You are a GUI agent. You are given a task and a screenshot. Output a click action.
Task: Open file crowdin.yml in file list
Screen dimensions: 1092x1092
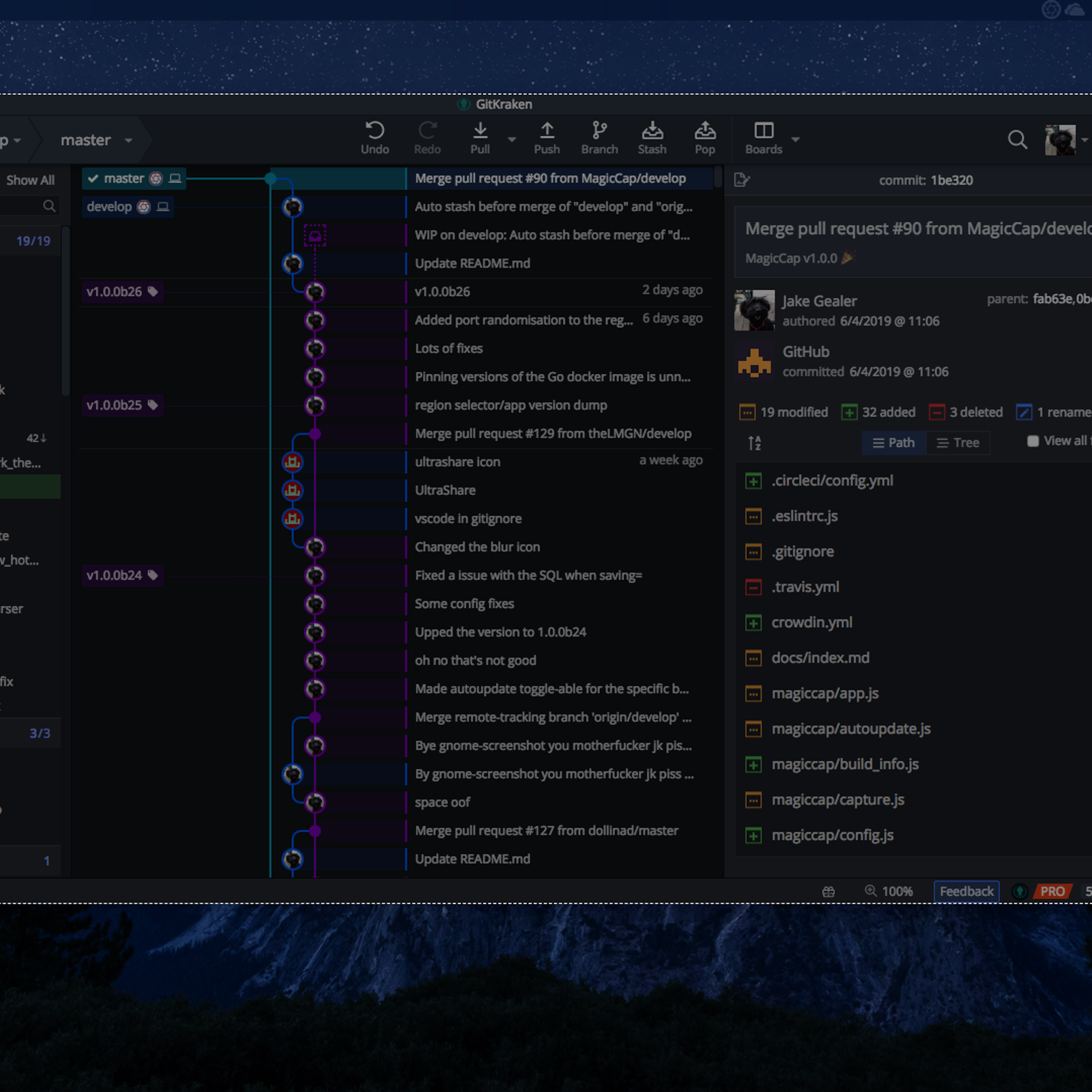tap(811, 622)
